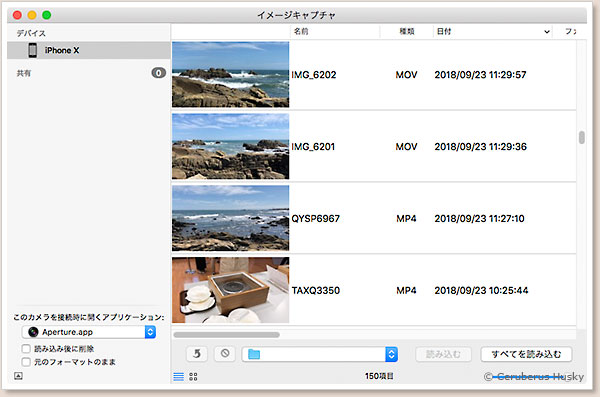Sort by Kind (種類) column header
Viewport: 600px width, 397px height.
(x=407, y=31)
